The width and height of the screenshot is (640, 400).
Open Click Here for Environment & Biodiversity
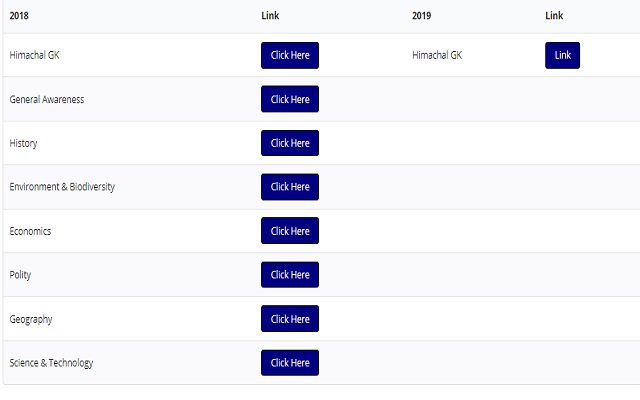click(x=290, y=187)
